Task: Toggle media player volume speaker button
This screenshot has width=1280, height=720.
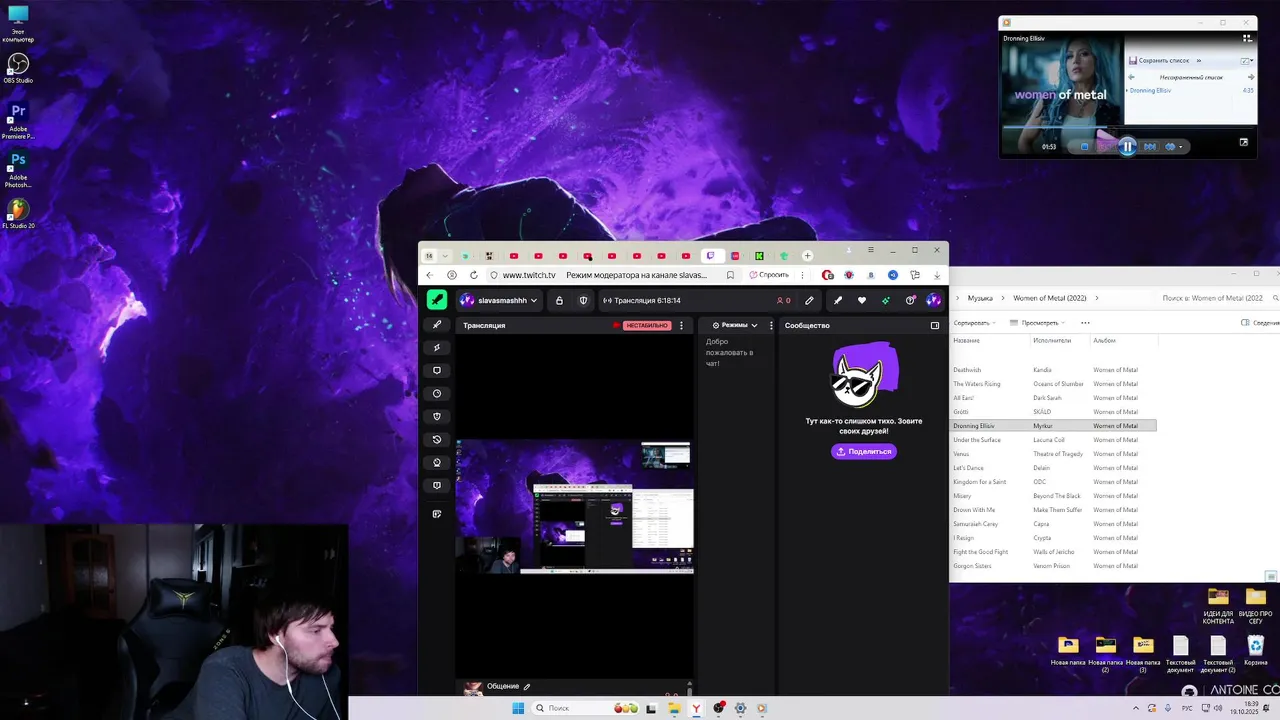Action: [1171, 146]
